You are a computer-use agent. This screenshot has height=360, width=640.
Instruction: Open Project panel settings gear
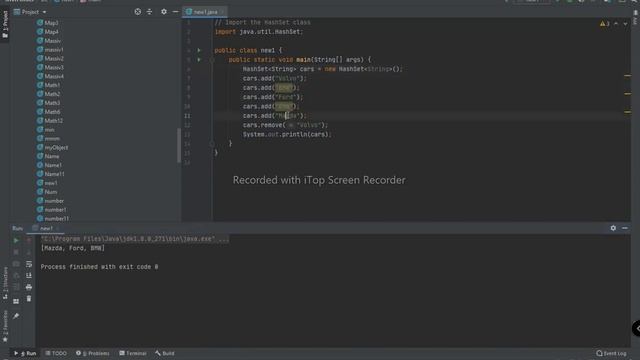tap(164, 12)
